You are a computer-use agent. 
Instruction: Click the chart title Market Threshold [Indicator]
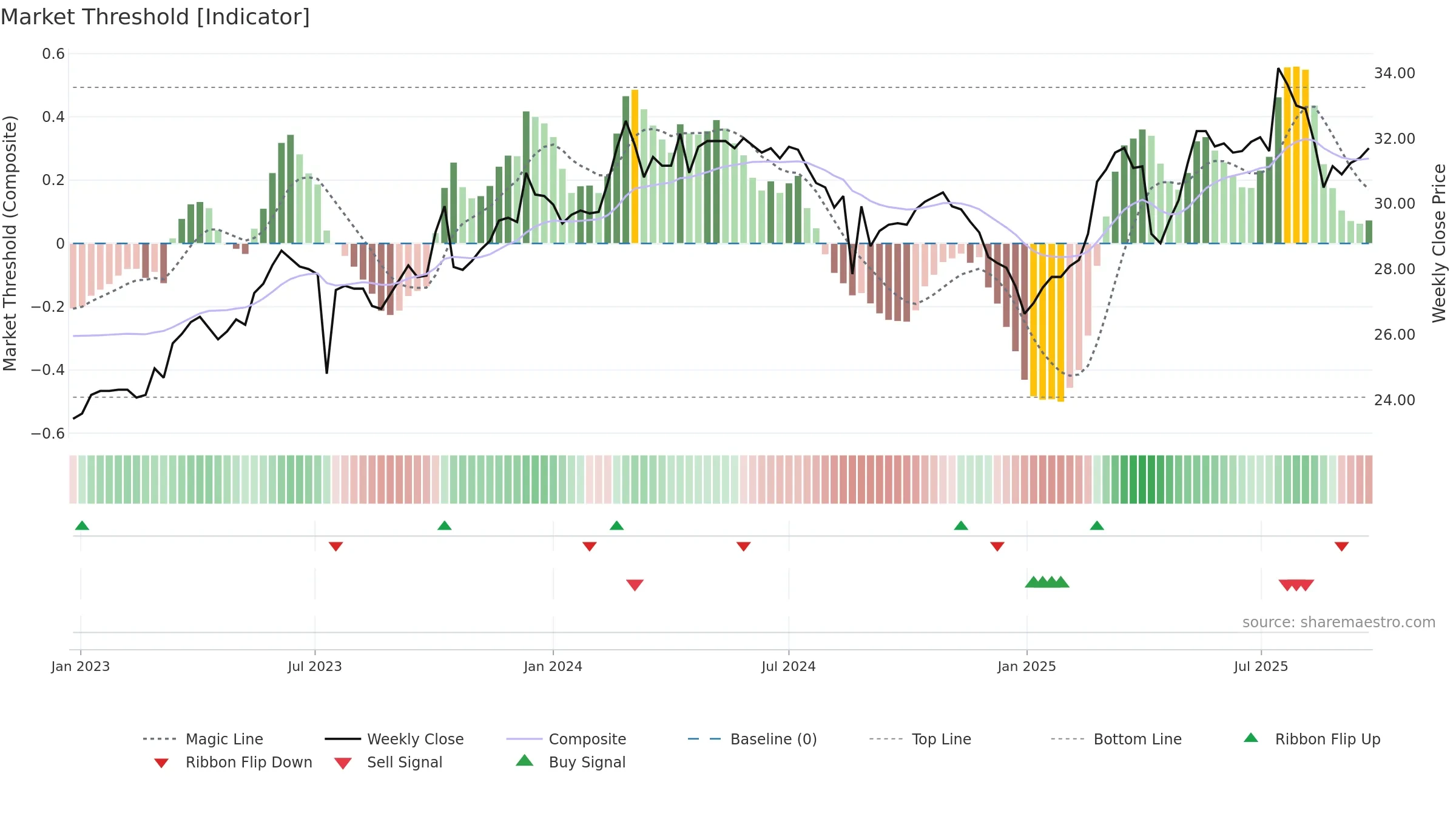click(x=155, y=17)
